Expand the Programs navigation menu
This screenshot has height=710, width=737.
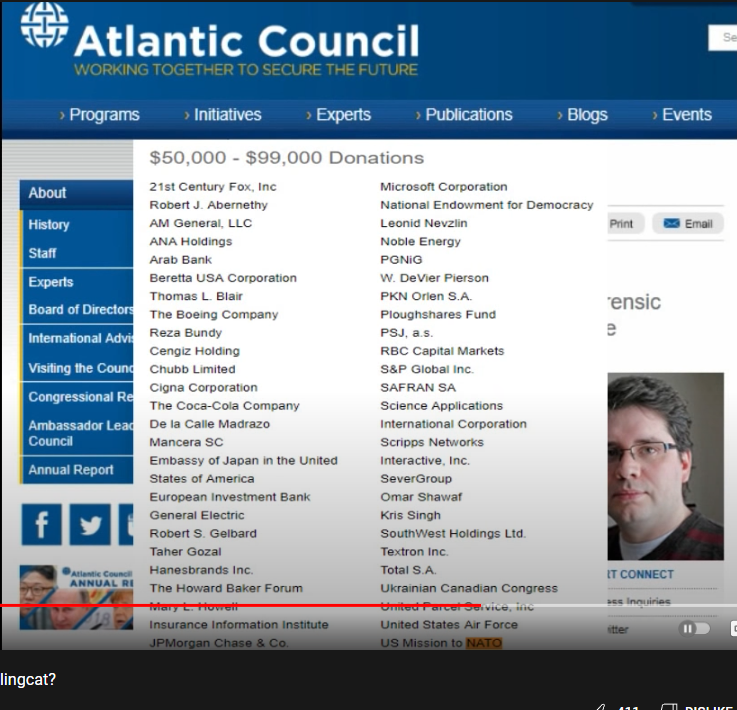point(100,115)
